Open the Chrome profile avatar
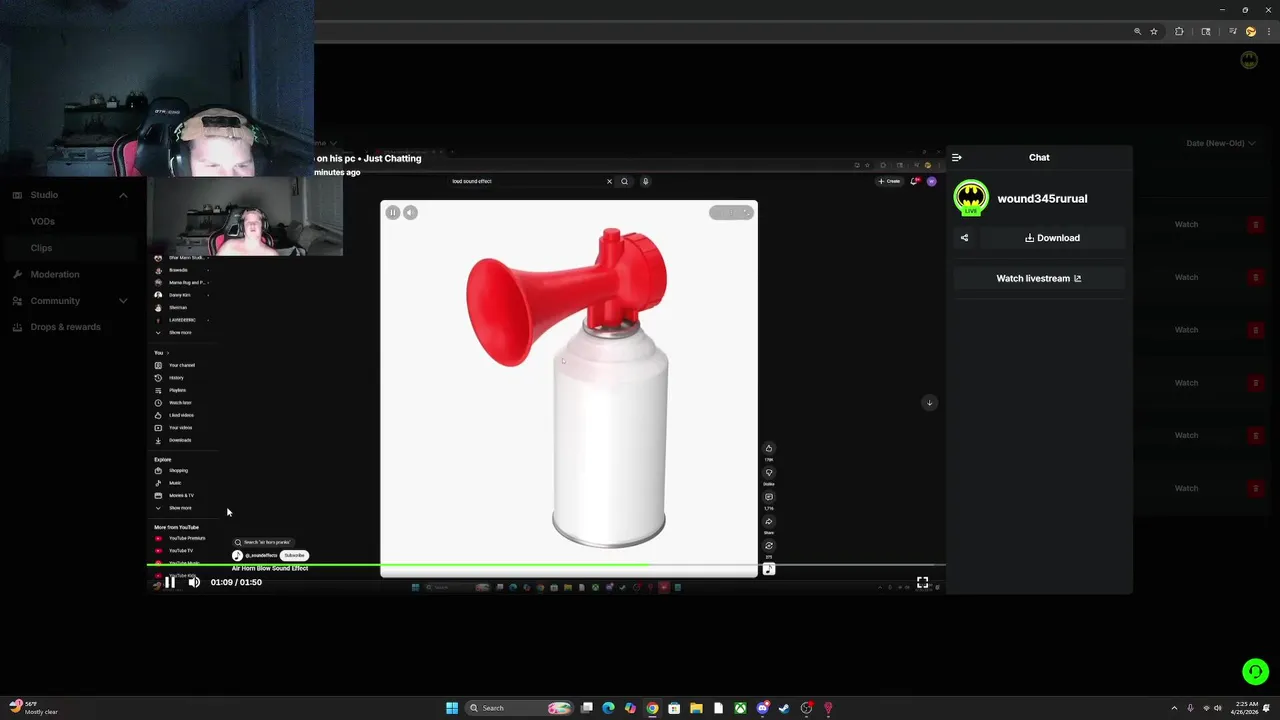The width and height of the screenshot is (1280, 720). pyautogui.click(x=1250, y=32)
